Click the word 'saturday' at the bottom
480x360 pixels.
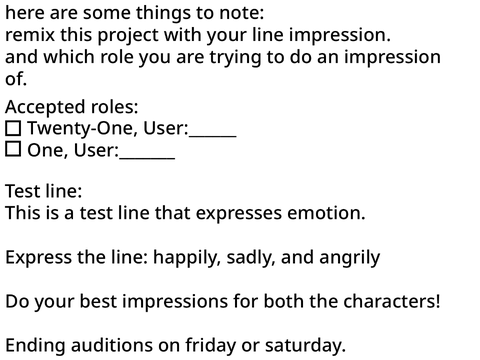(x=305, y=345)
